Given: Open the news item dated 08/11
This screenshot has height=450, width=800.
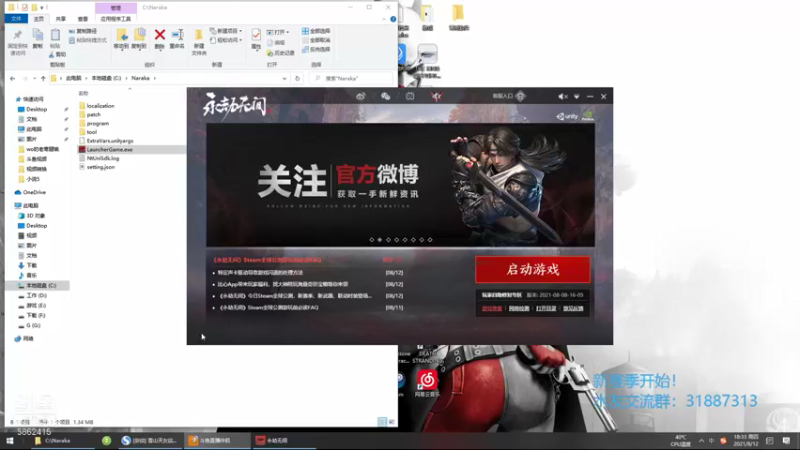Looking at the screenshot, I should [x=269, y=308].
